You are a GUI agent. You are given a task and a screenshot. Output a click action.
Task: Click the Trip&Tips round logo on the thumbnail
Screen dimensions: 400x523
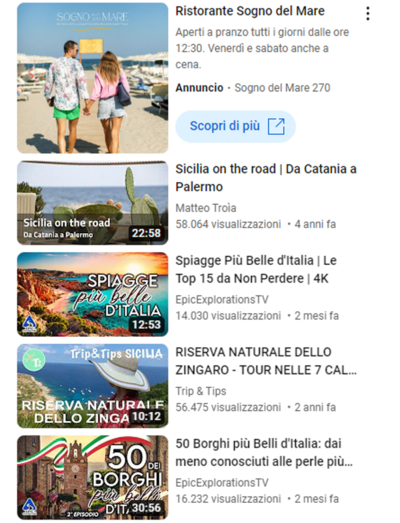click(x=33, y=360)
